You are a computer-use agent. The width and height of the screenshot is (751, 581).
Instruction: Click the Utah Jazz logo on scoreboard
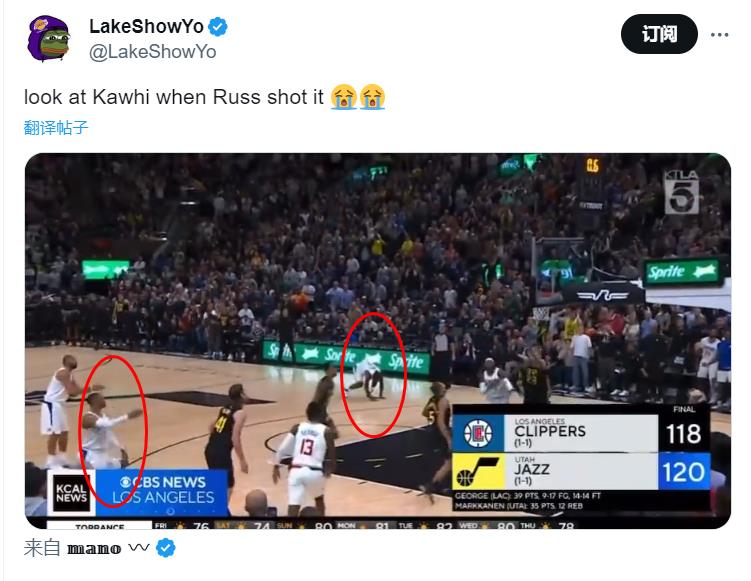[x=478, y=472]
